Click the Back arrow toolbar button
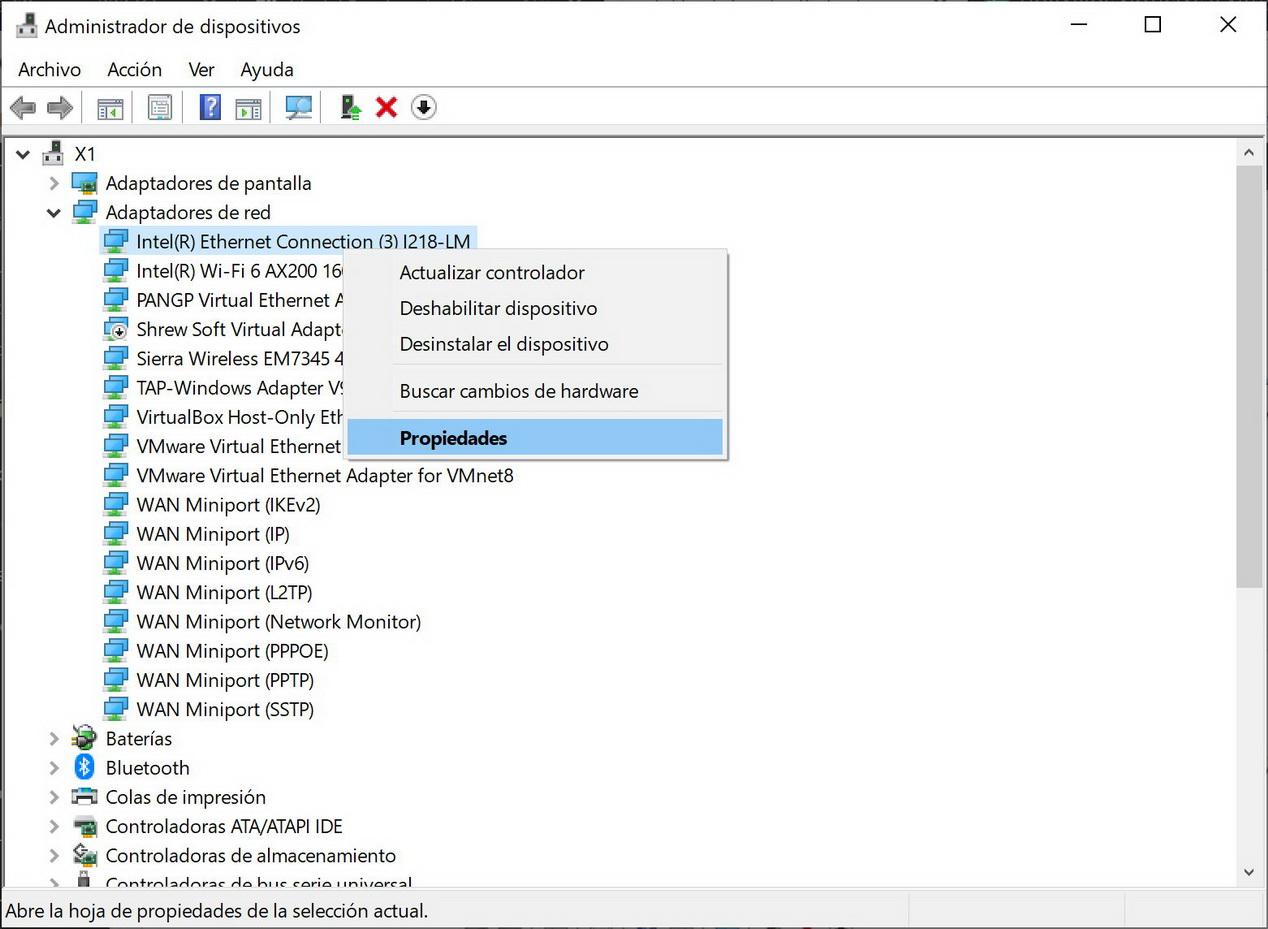This screenshot has height=929, width=1268. 23,107
